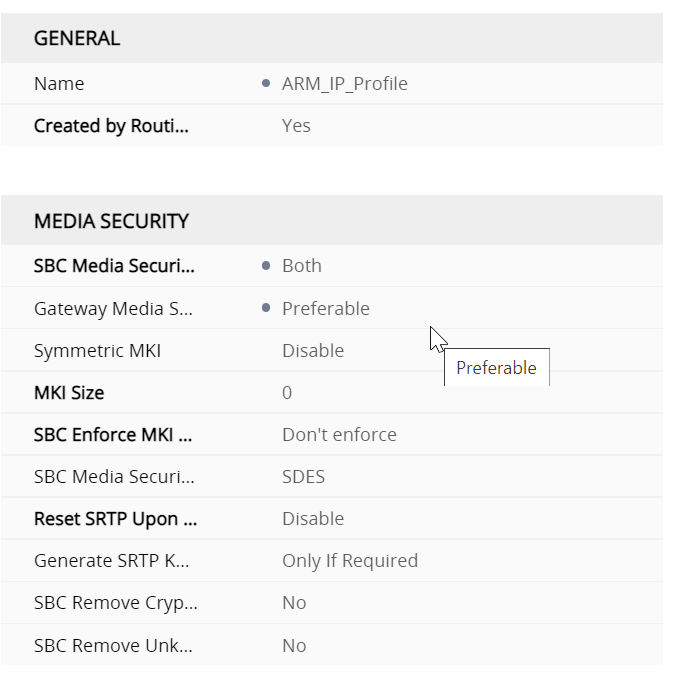Click the SBC Remove Crypto No value
The image size is (673, 673).
click(x=293, y=603)
